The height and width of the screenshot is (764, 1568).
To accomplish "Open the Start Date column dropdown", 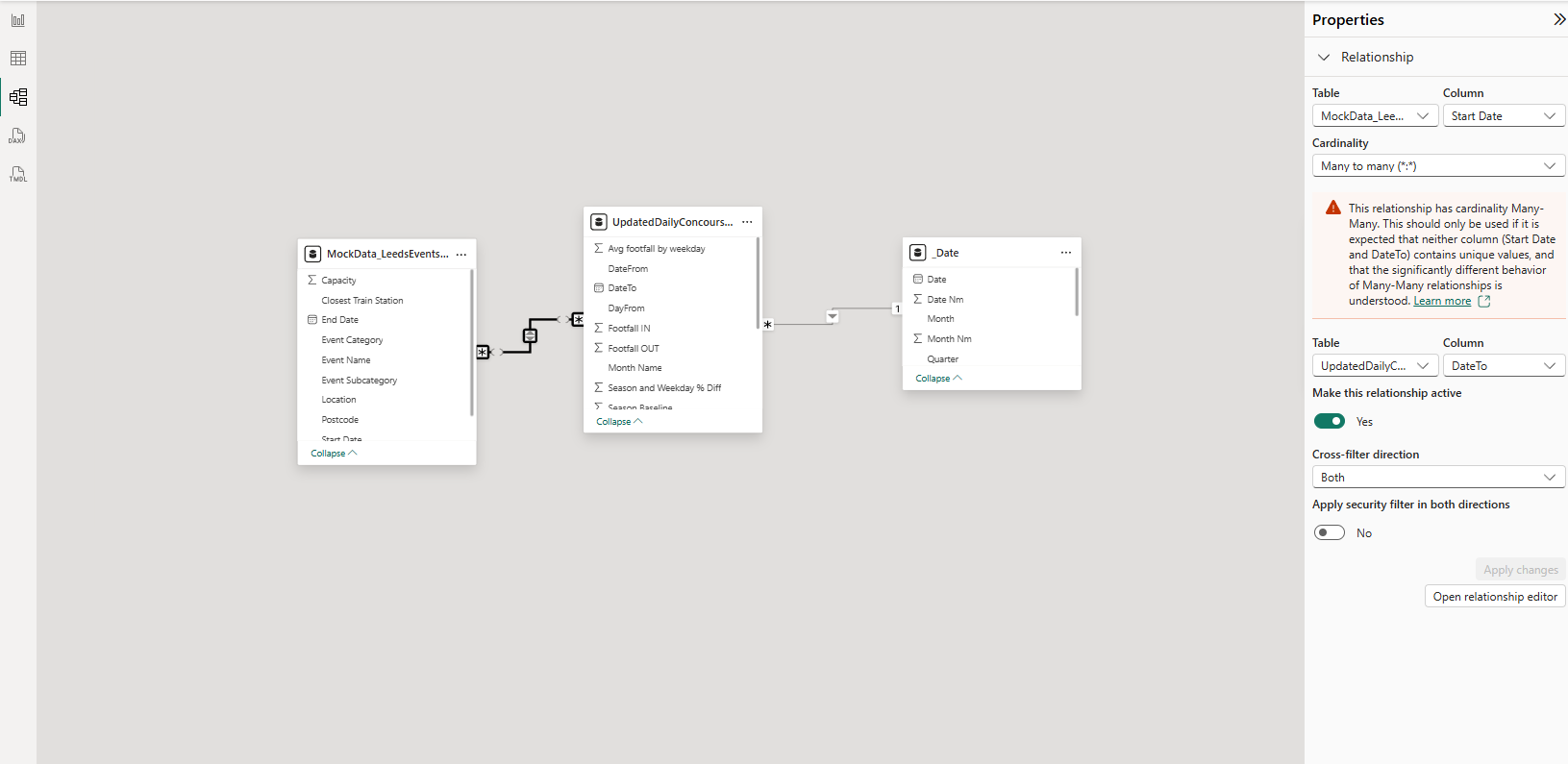I will tap(1504, 116).
